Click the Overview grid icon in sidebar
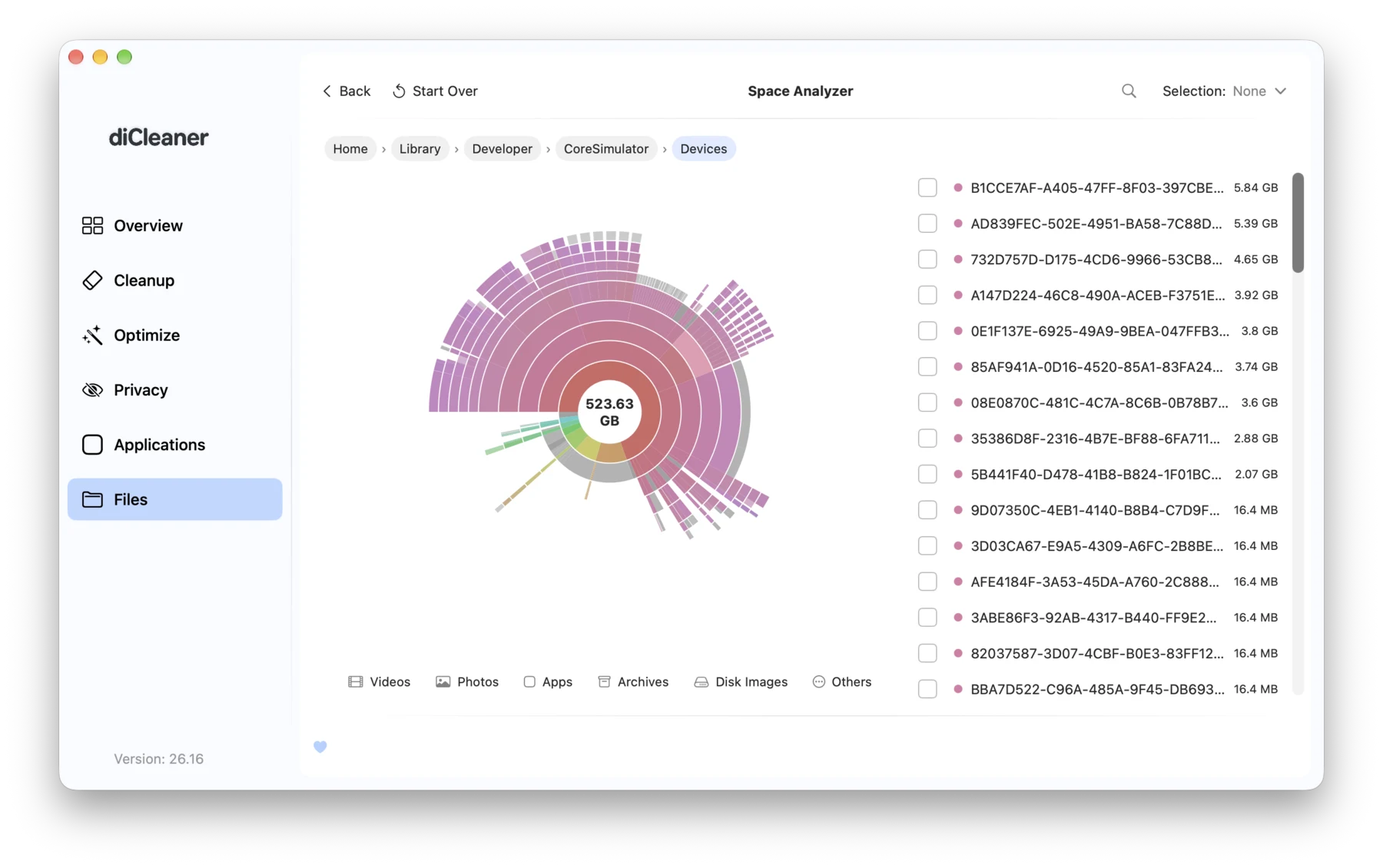The height and width of the screenshot is (868, 1383). point(92,225)
